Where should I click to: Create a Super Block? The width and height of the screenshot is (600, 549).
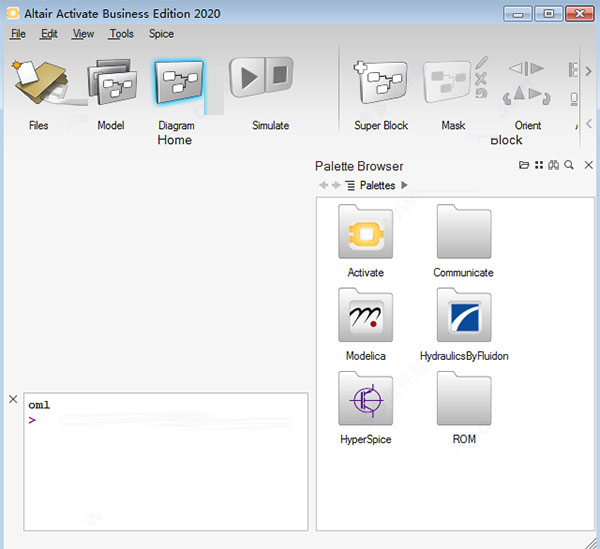(x=381, y=84)
